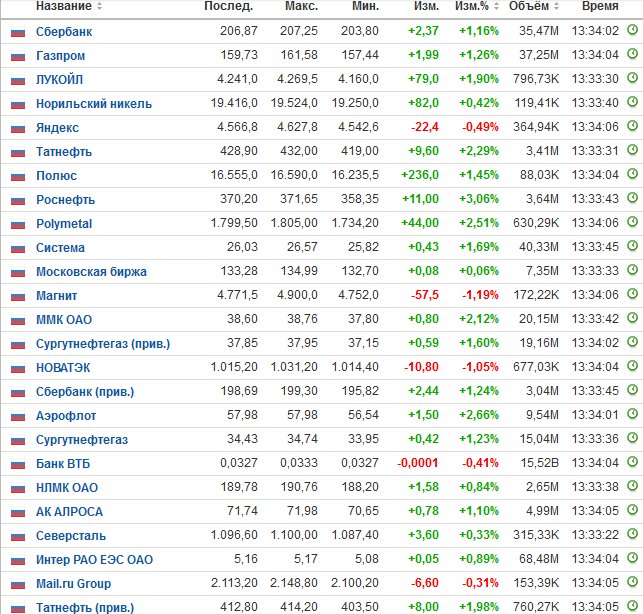Open the Северсталь stock link

tap(71, 536)
